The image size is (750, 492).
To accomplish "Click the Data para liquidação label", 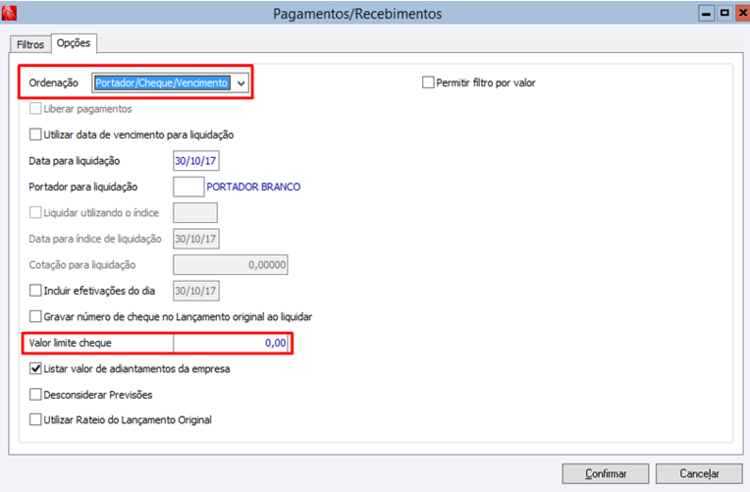I will click(74, 161).
